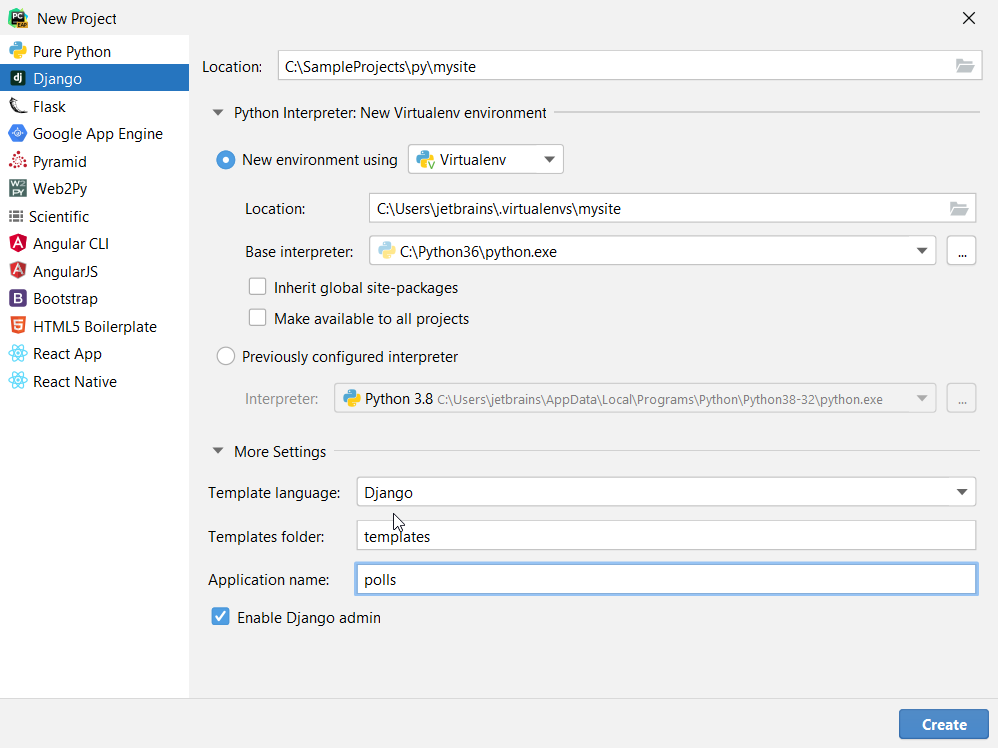Open the Template language dropdown
The height and width of the screenshot is (748, 998).
coord(666,492)
